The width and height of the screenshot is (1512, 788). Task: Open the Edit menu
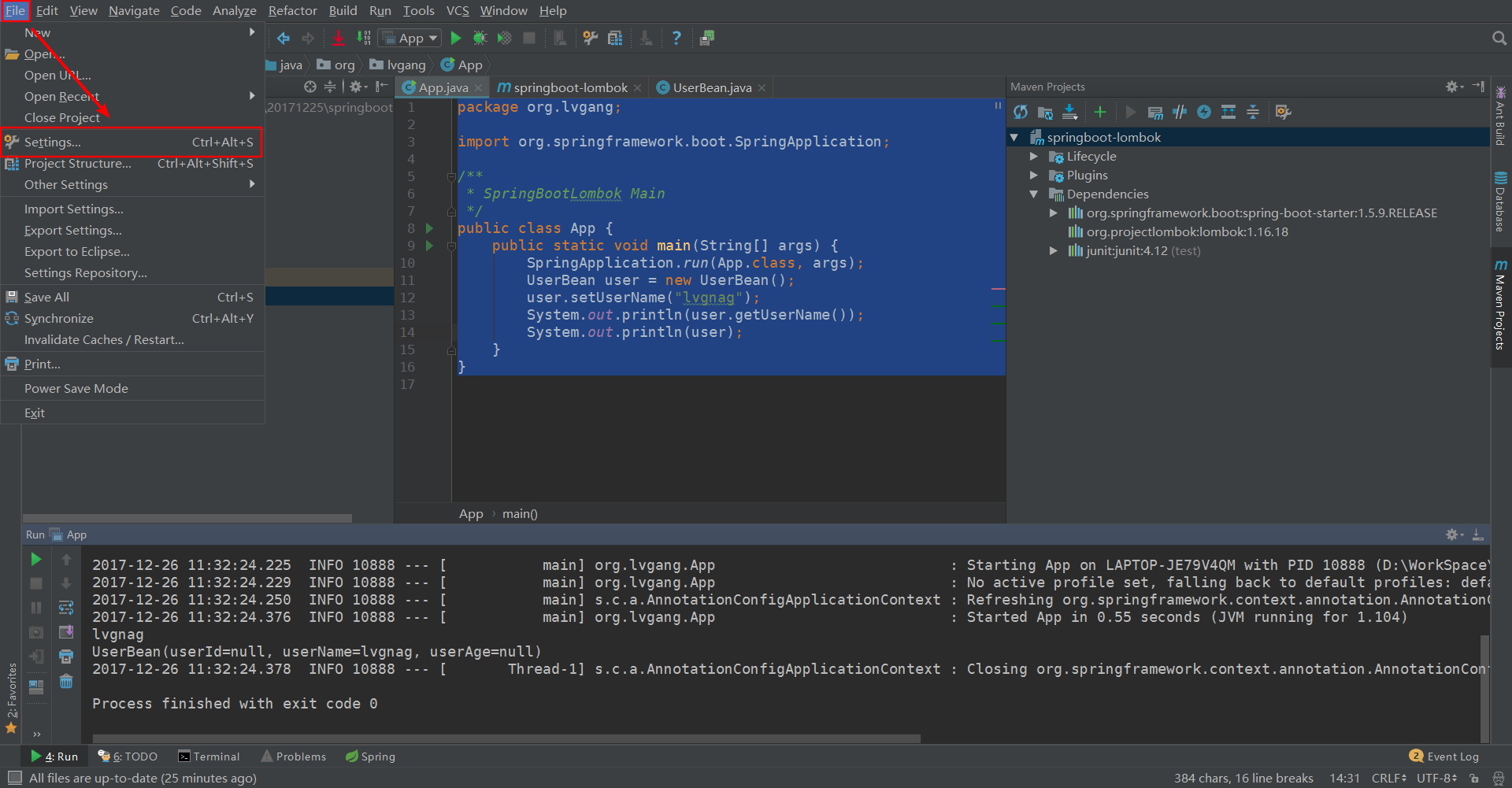click(x=47, y=10)
